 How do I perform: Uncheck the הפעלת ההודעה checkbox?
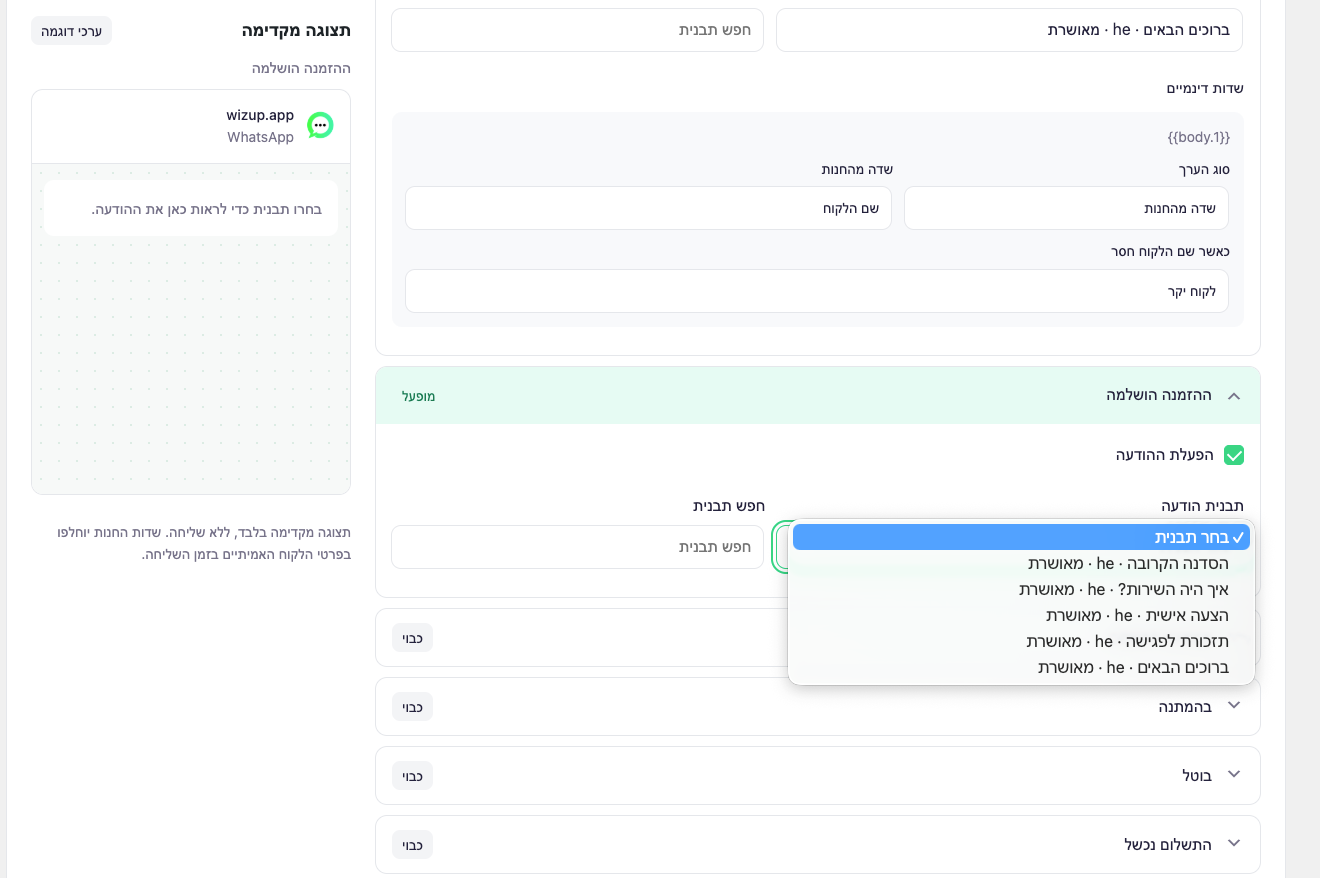pos(1234,455)
